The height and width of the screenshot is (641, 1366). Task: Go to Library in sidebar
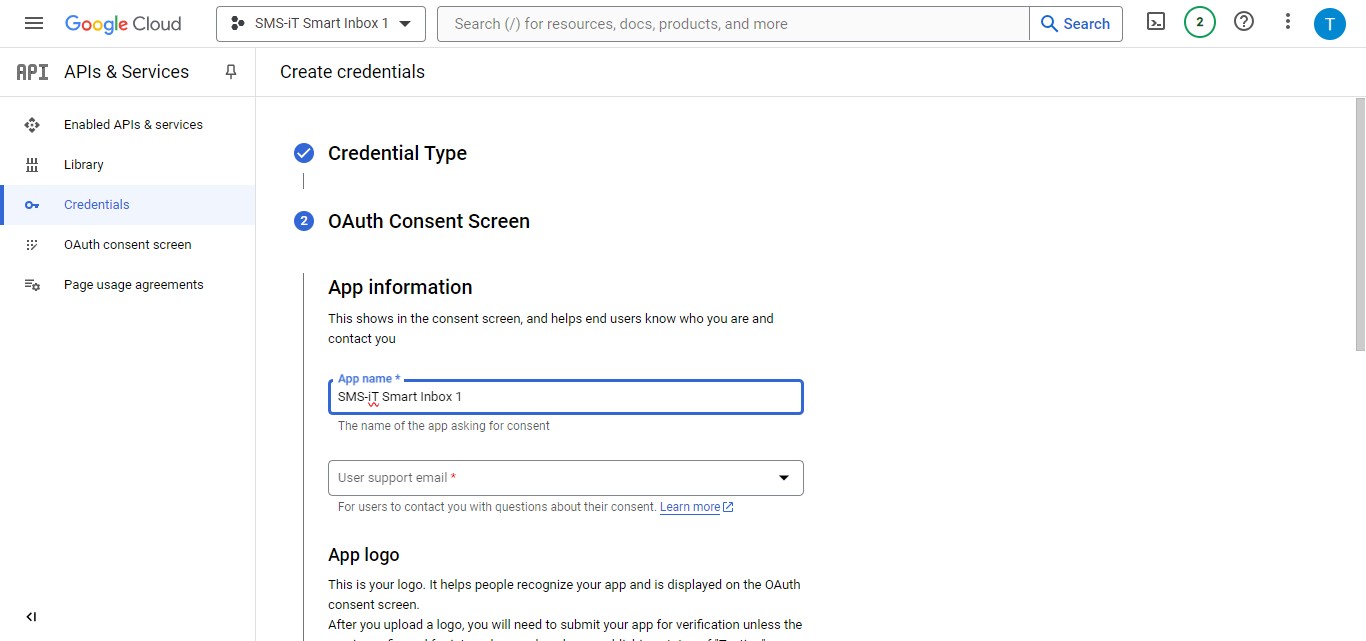coord(84,165)
